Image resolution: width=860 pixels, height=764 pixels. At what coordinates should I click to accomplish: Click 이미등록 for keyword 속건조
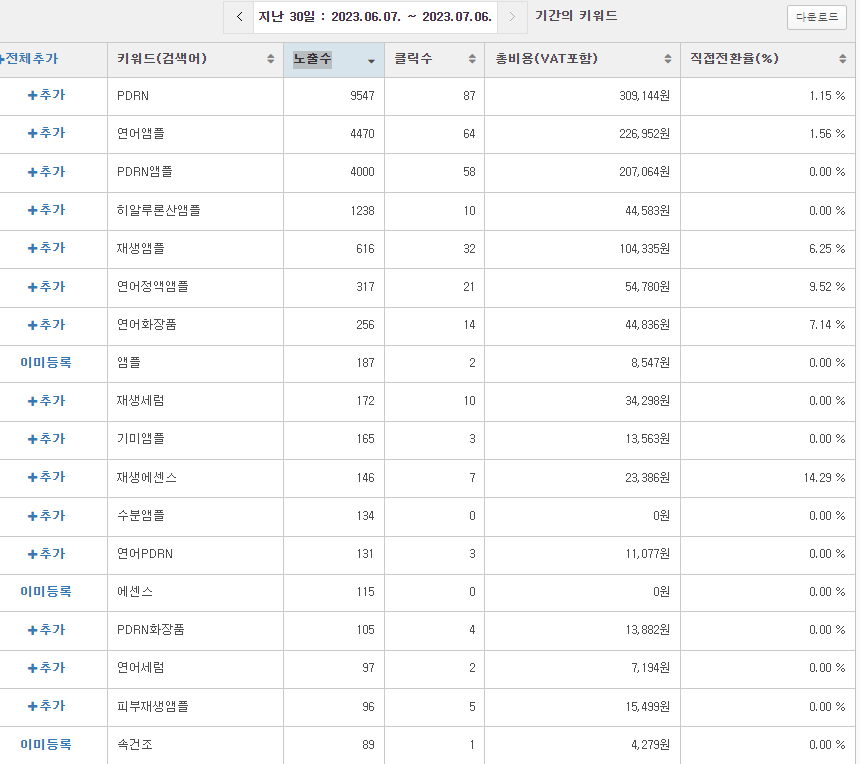(46, 745)
